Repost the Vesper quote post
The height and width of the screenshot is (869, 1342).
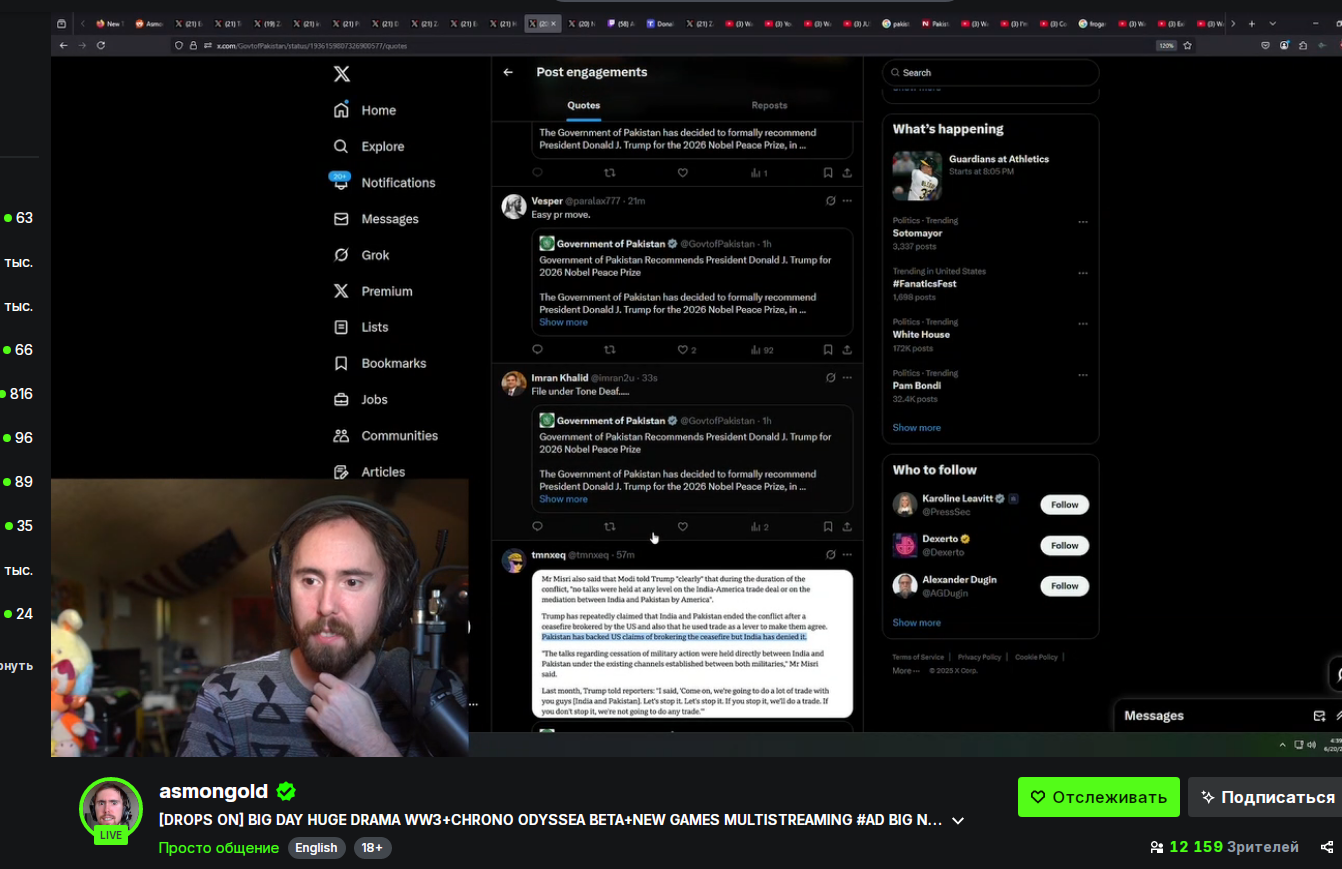pos(610,350)
